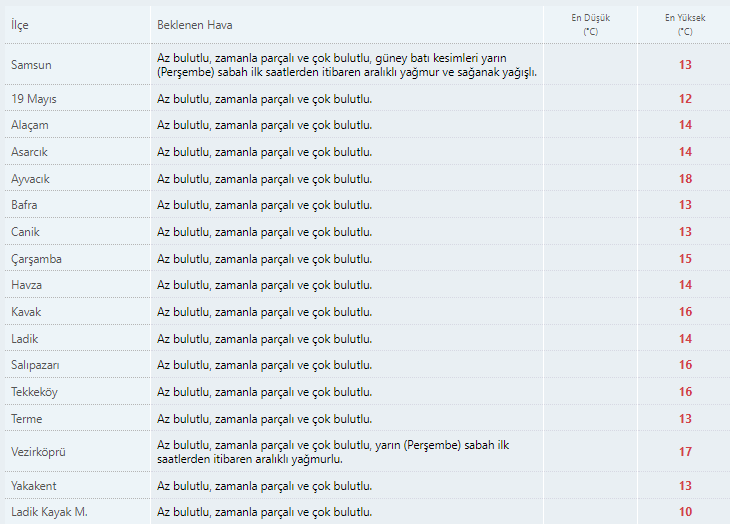Click the forecast text in 19 Mayıs row
730x524 pixels.
(x=264, y=99)
